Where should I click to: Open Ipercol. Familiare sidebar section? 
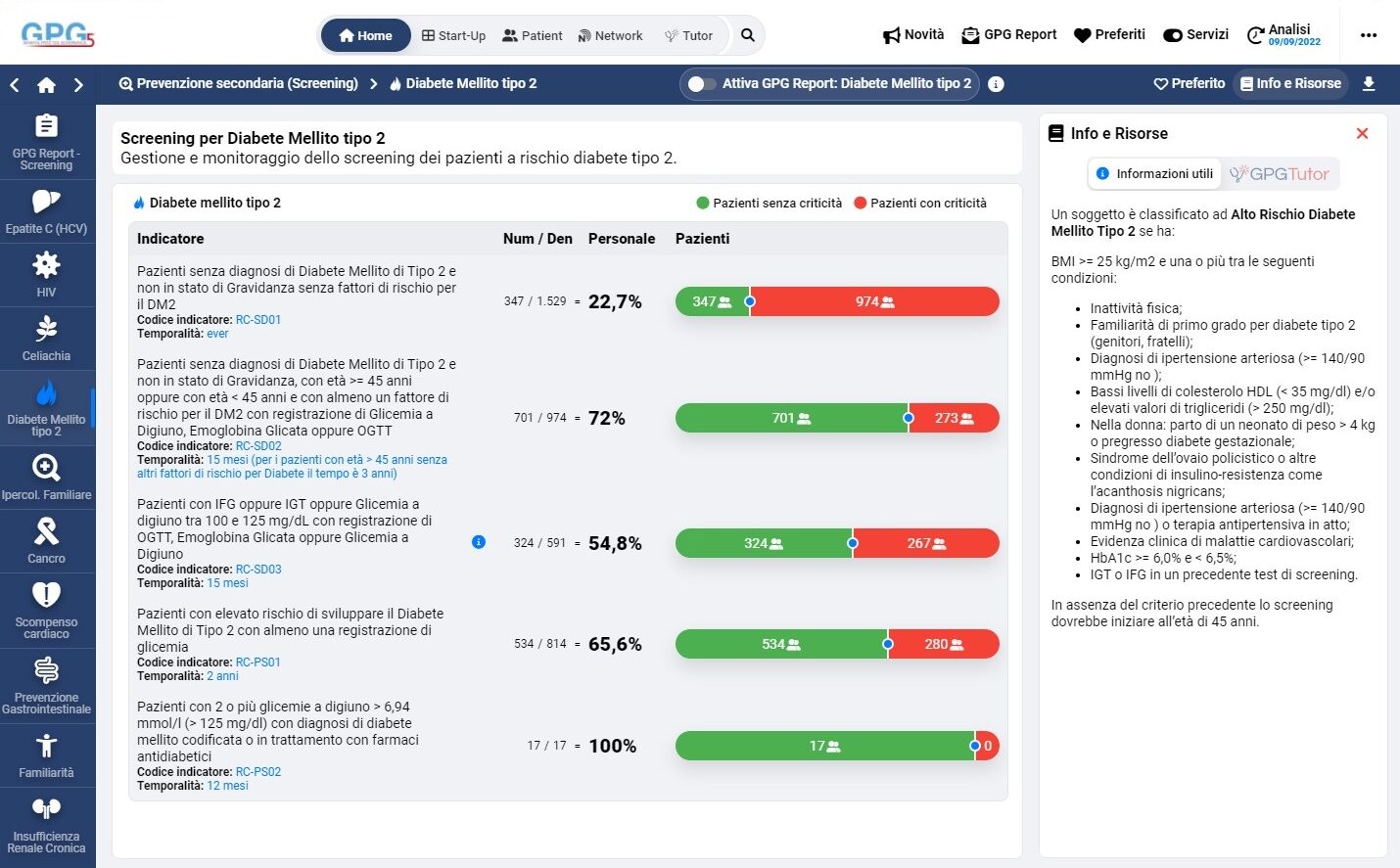coord(46,478)
